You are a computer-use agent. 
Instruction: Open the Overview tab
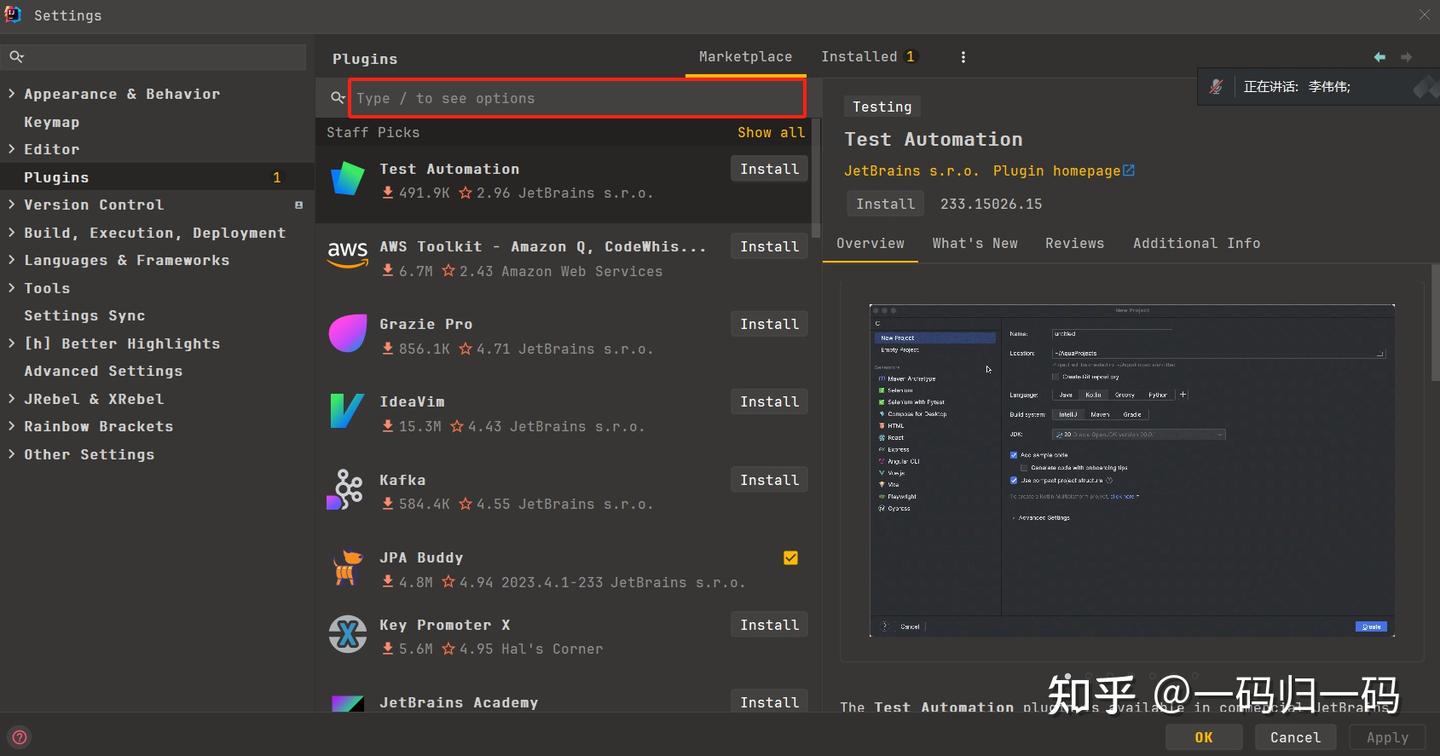[870, 243]
